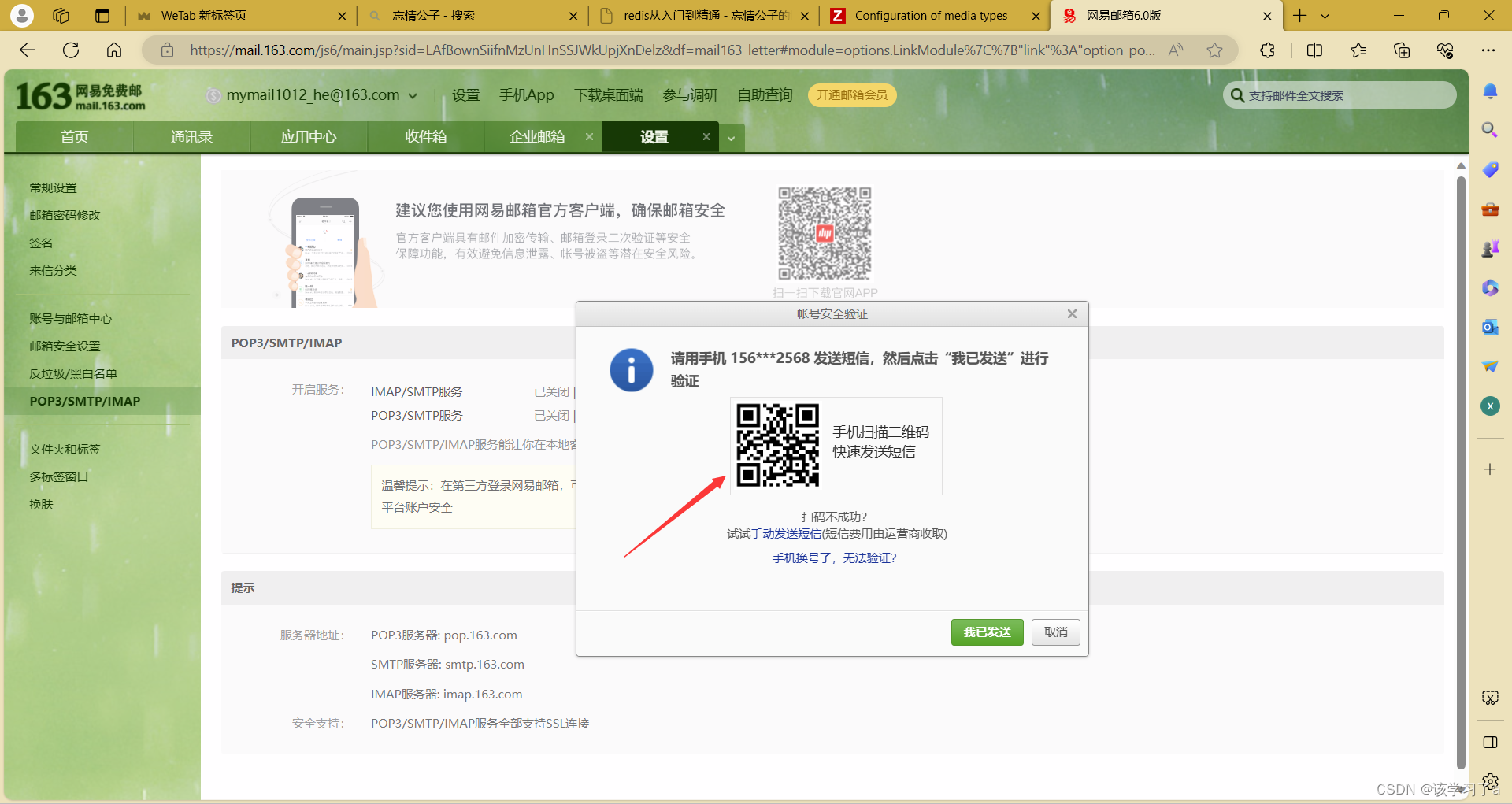Select 常规设置 in settings sidebar
Image resolution: width=1512 pixels, height=804 pixels.
[53, 188]
